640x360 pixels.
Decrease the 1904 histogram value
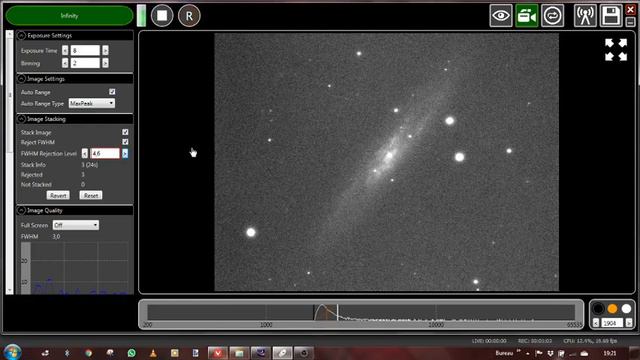coord(596,323)
